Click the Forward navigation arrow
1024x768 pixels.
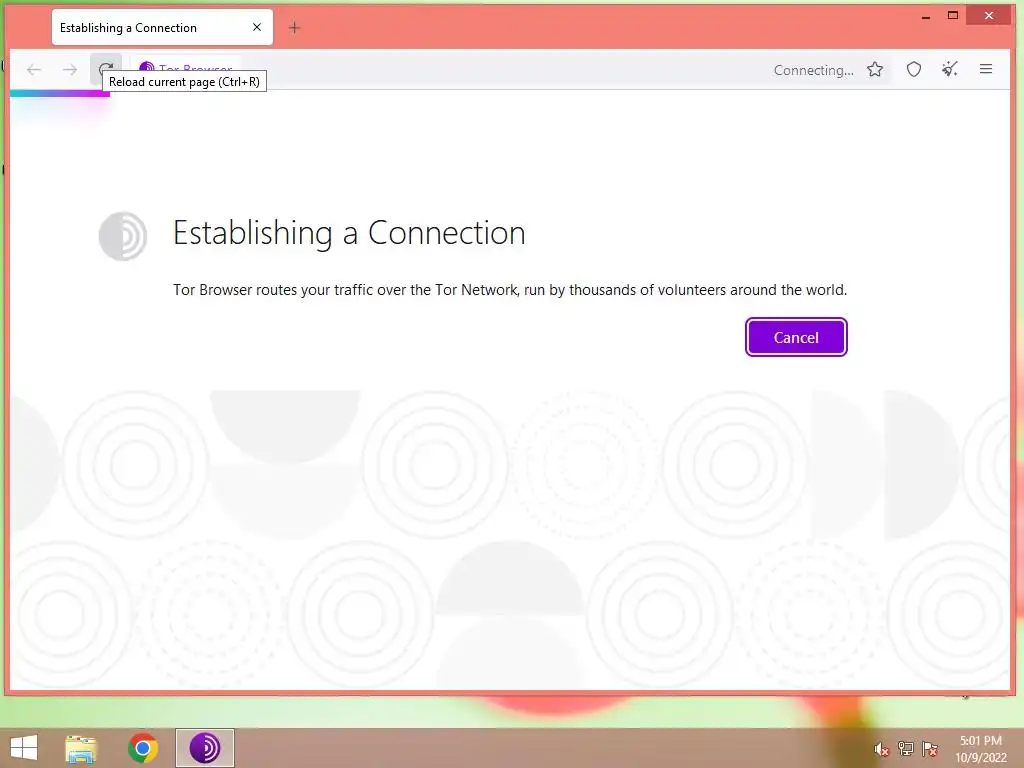(70, 70)
